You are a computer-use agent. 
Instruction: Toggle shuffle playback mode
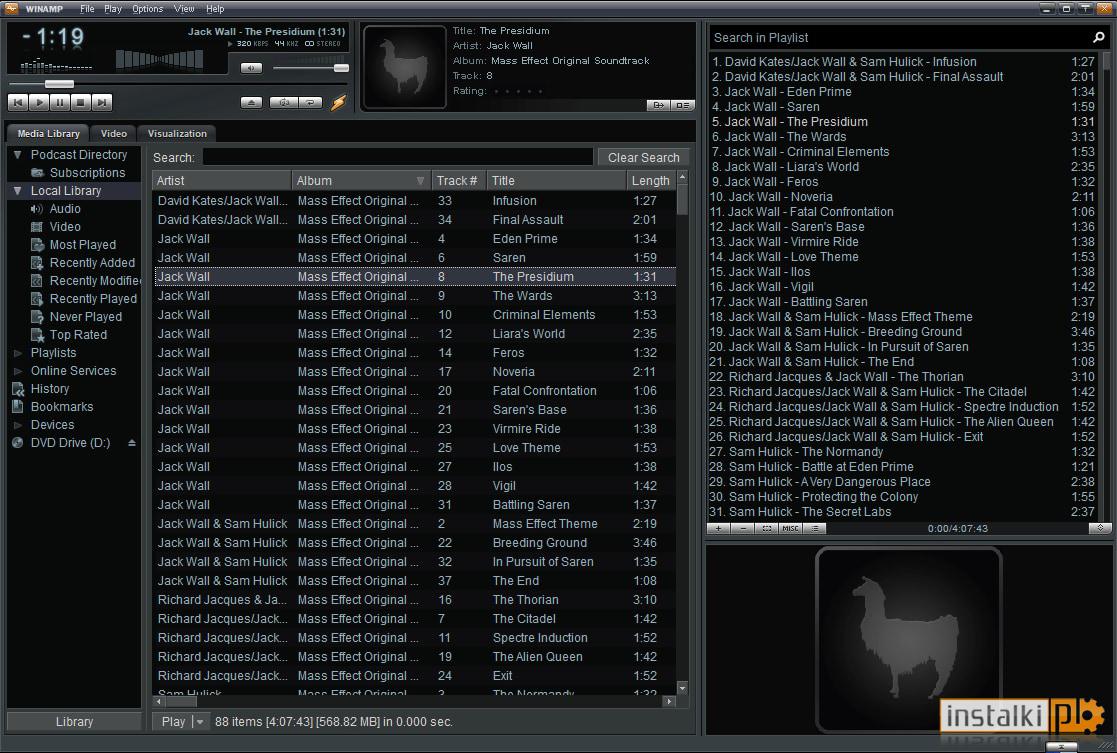[286, 103]
